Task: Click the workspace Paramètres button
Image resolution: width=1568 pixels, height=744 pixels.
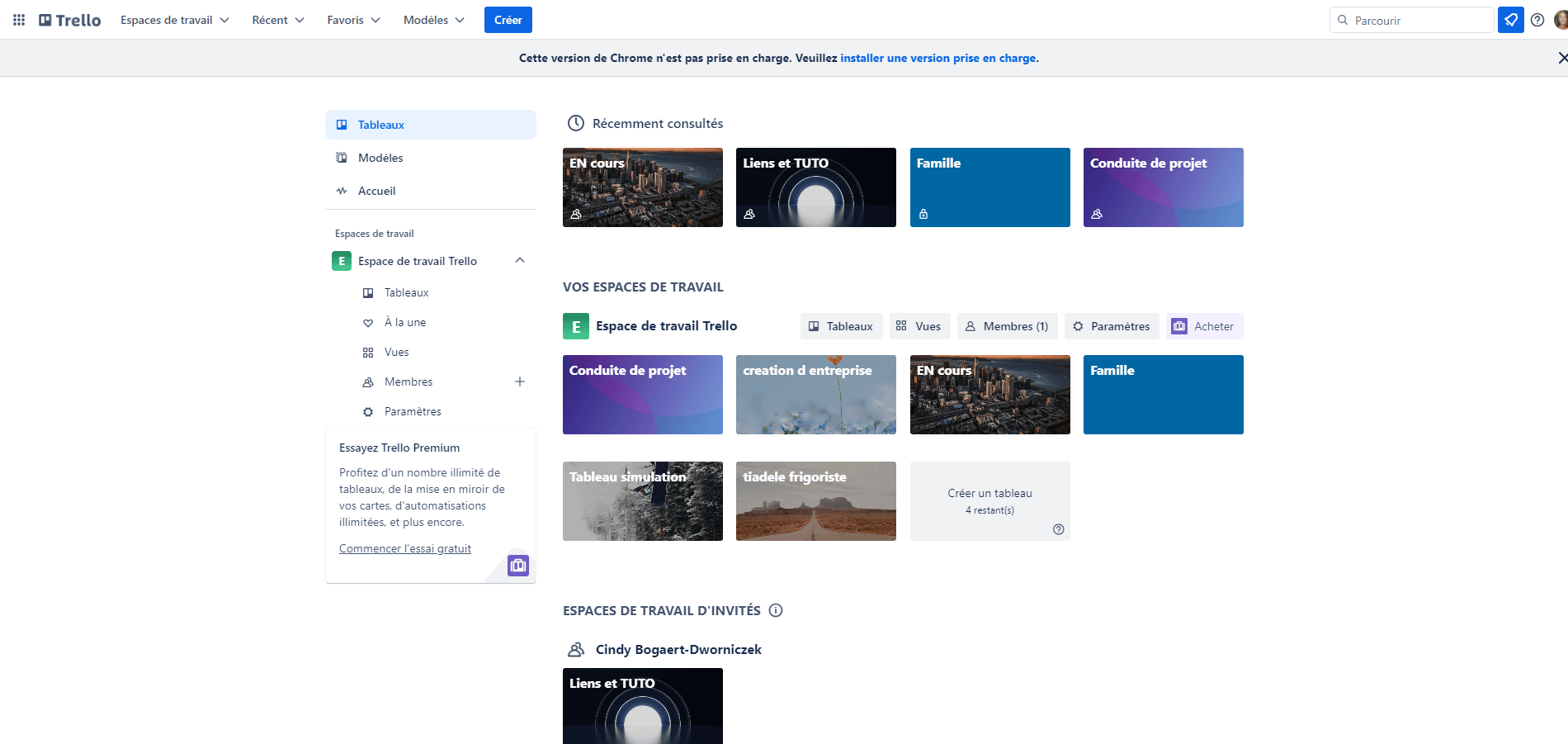Action: point(1112,326)
